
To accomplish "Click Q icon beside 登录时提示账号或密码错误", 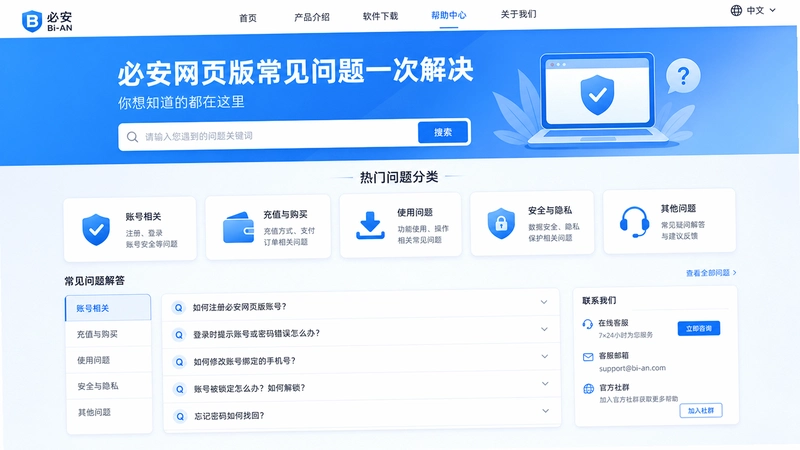I will [x=179, y=335].
